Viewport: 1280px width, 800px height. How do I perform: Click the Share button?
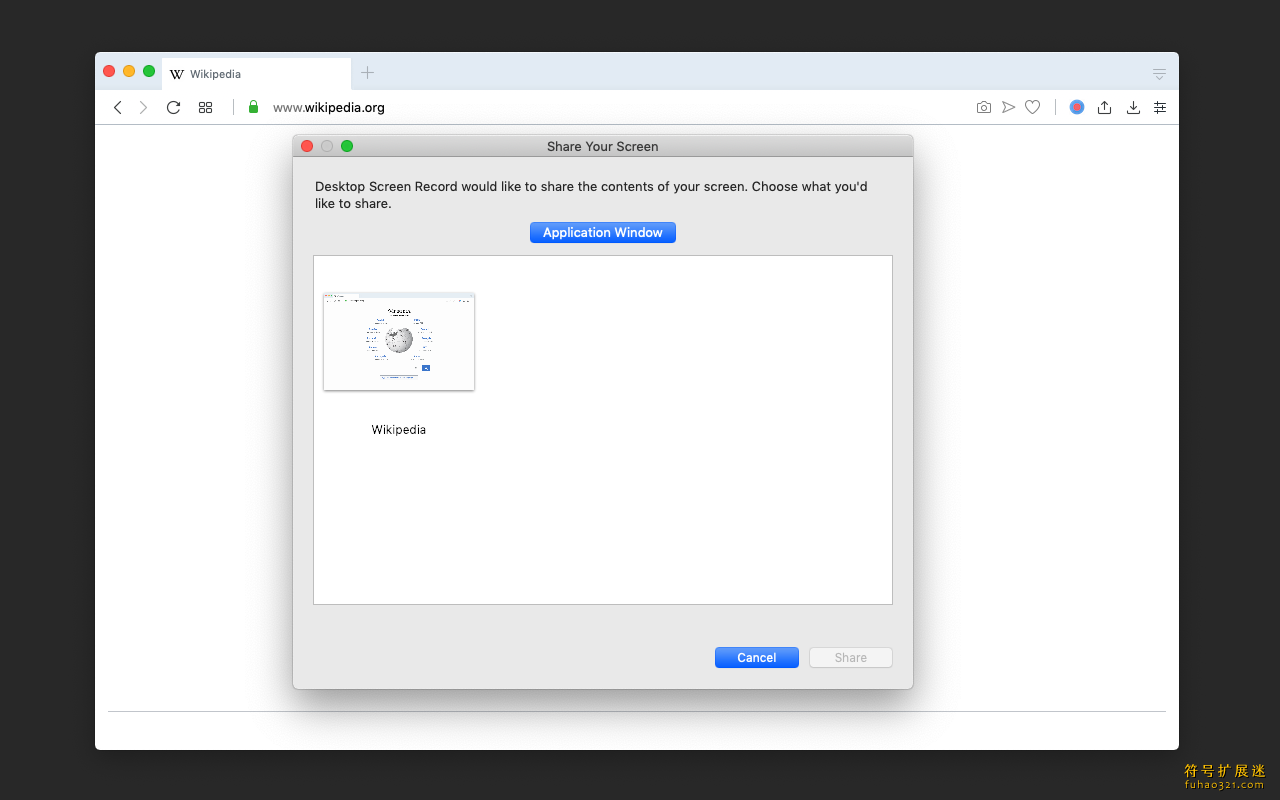coord(851,657)
